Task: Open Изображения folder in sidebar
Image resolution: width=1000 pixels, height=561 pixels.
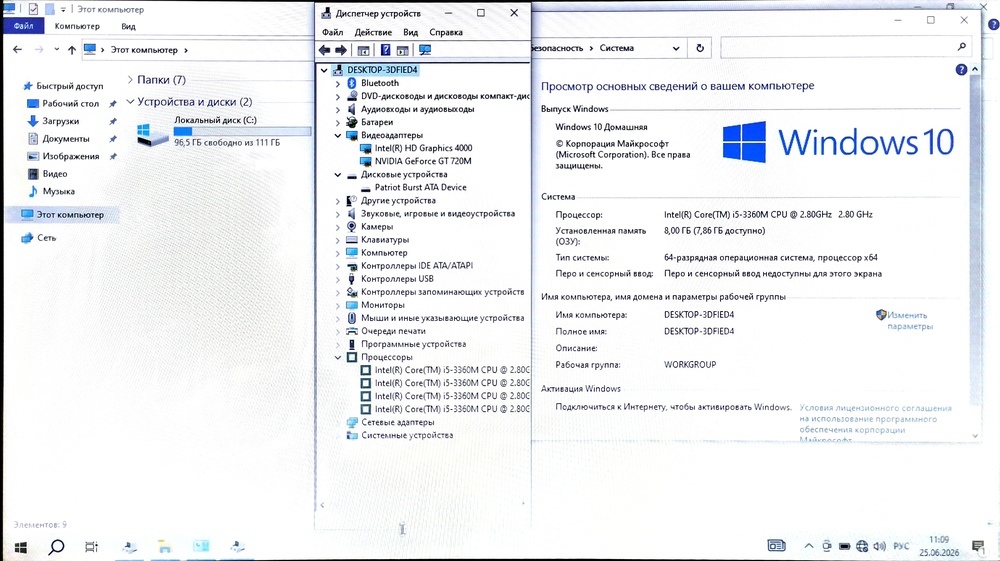Action: (63, 156)
